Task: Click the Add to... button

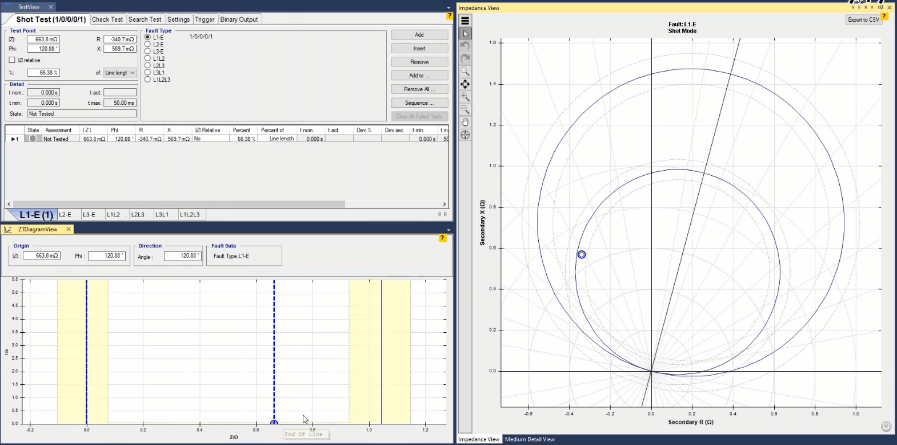Action: coord(418,75)
